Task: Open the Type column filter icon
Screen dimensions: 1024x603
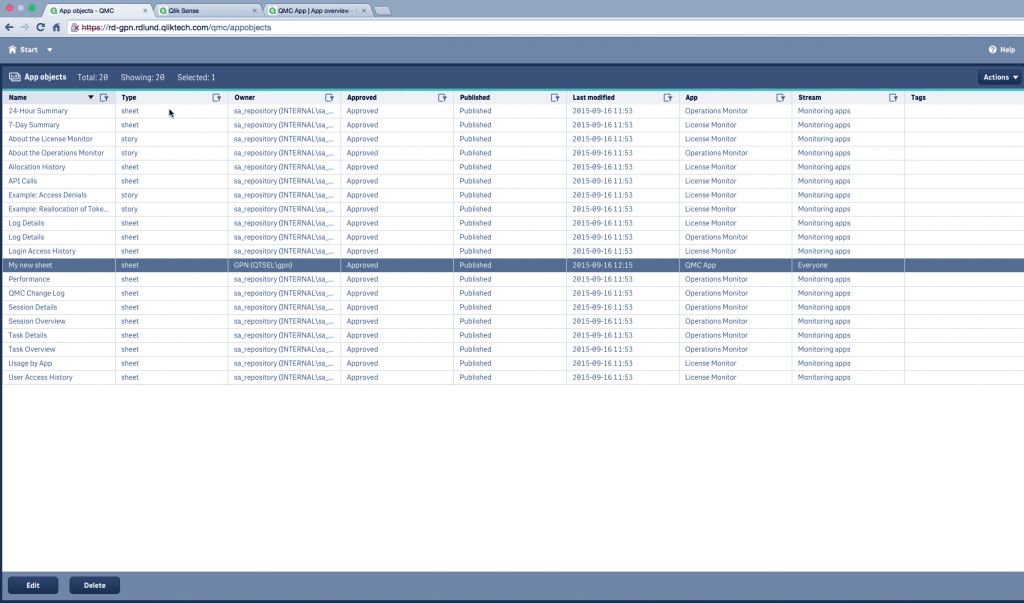Action: (217, 97)
